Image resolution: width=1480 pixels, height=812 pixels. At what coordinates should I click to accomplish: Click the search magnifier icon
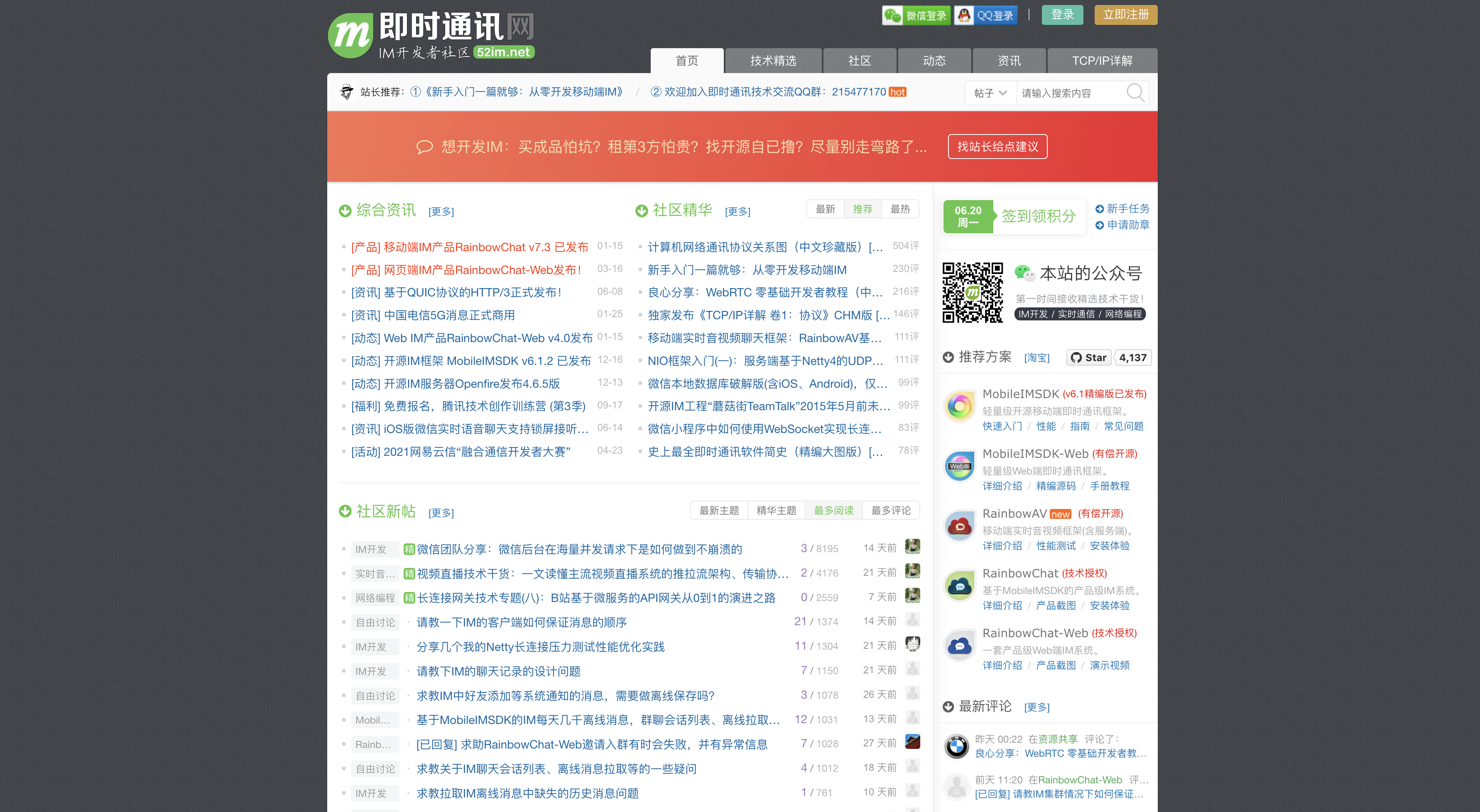[x=1135, y=93]
